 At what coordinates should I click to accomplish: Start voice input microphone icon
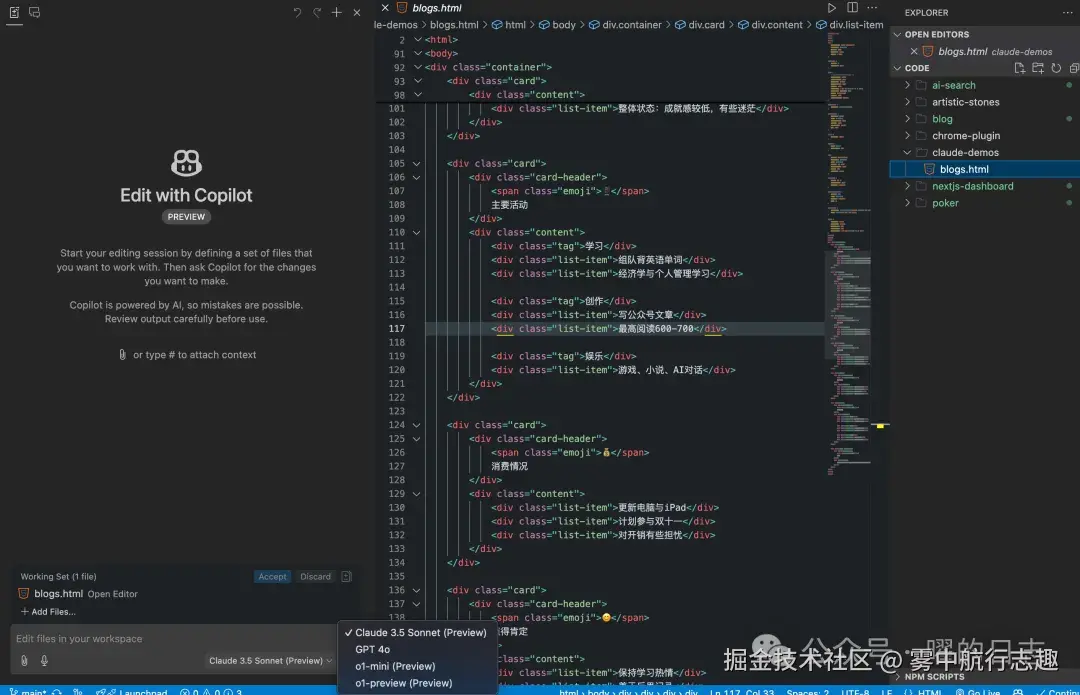(x=44, y=661)
